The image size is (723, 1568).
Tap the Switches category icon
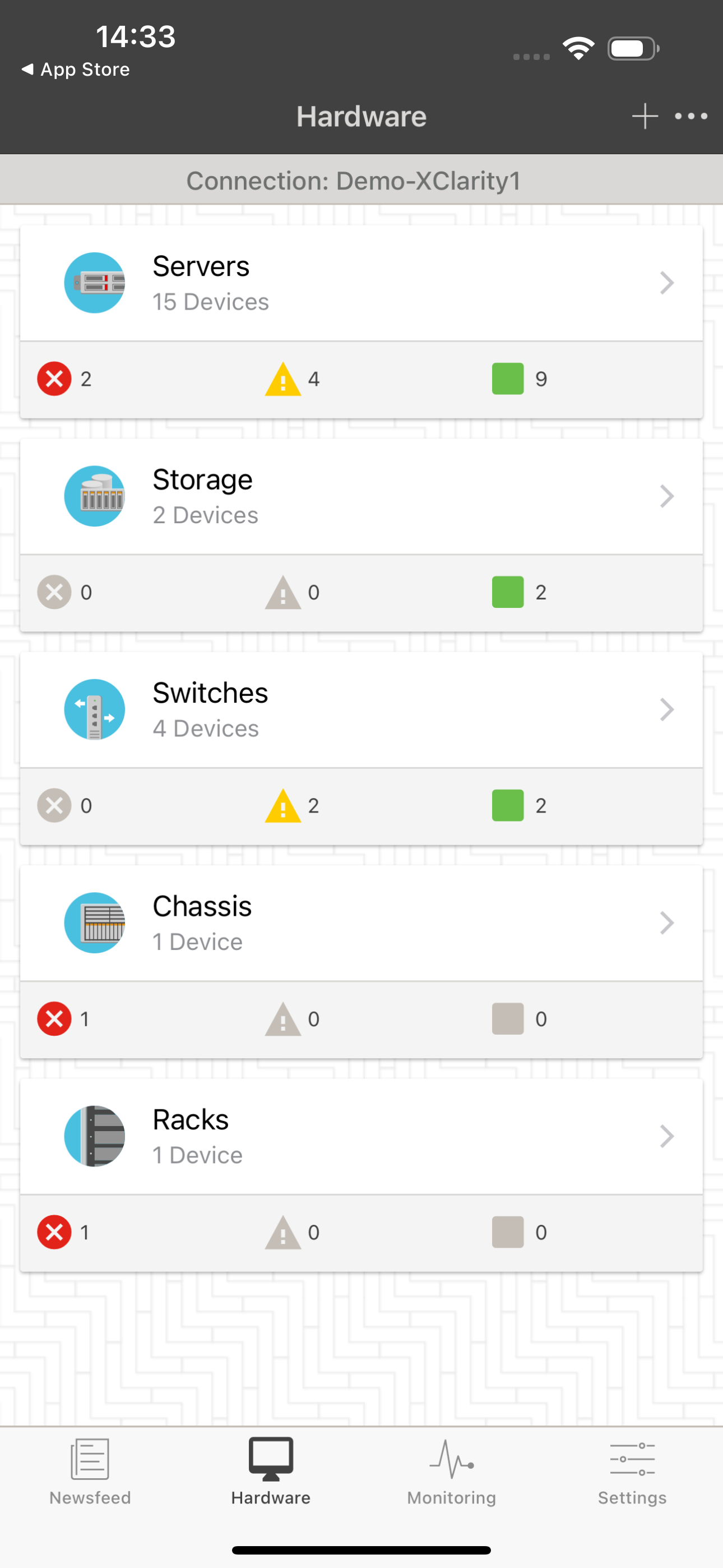coord(94,710)
